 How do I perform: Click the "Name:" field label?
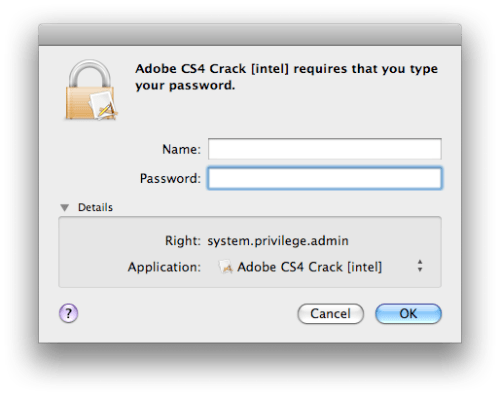[x=182, y=149]
